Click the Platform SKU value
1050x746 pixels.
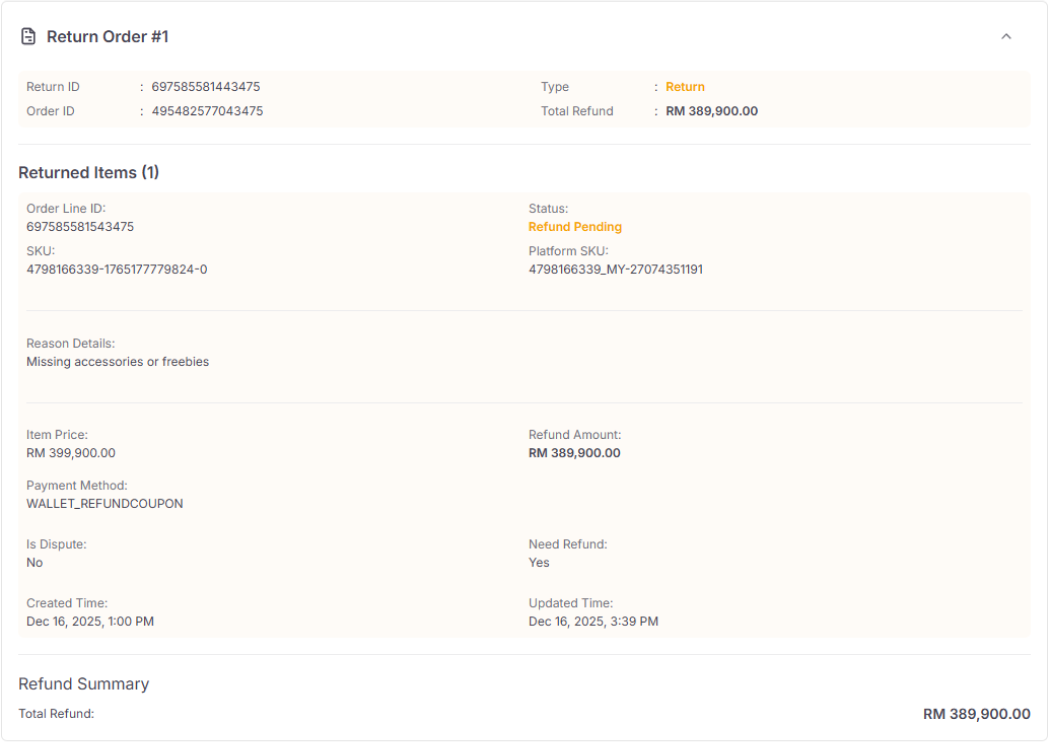tap(615, 269)
